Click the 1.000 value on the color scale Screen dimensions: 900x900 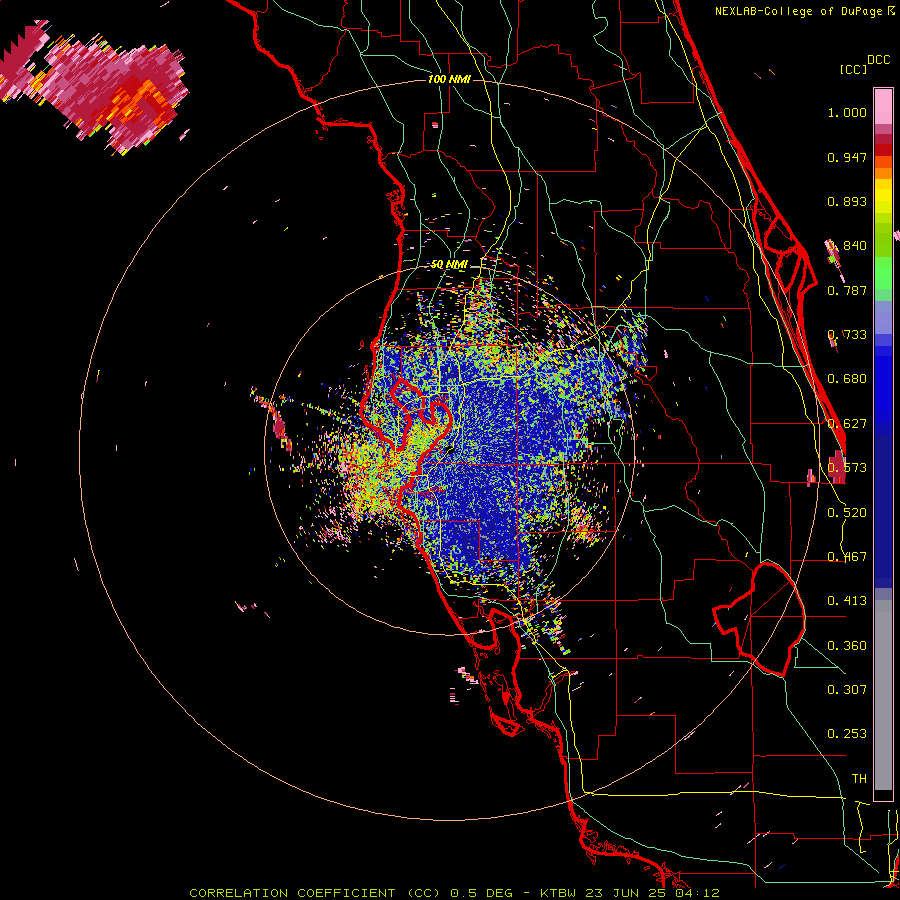(x=847, y=112)
